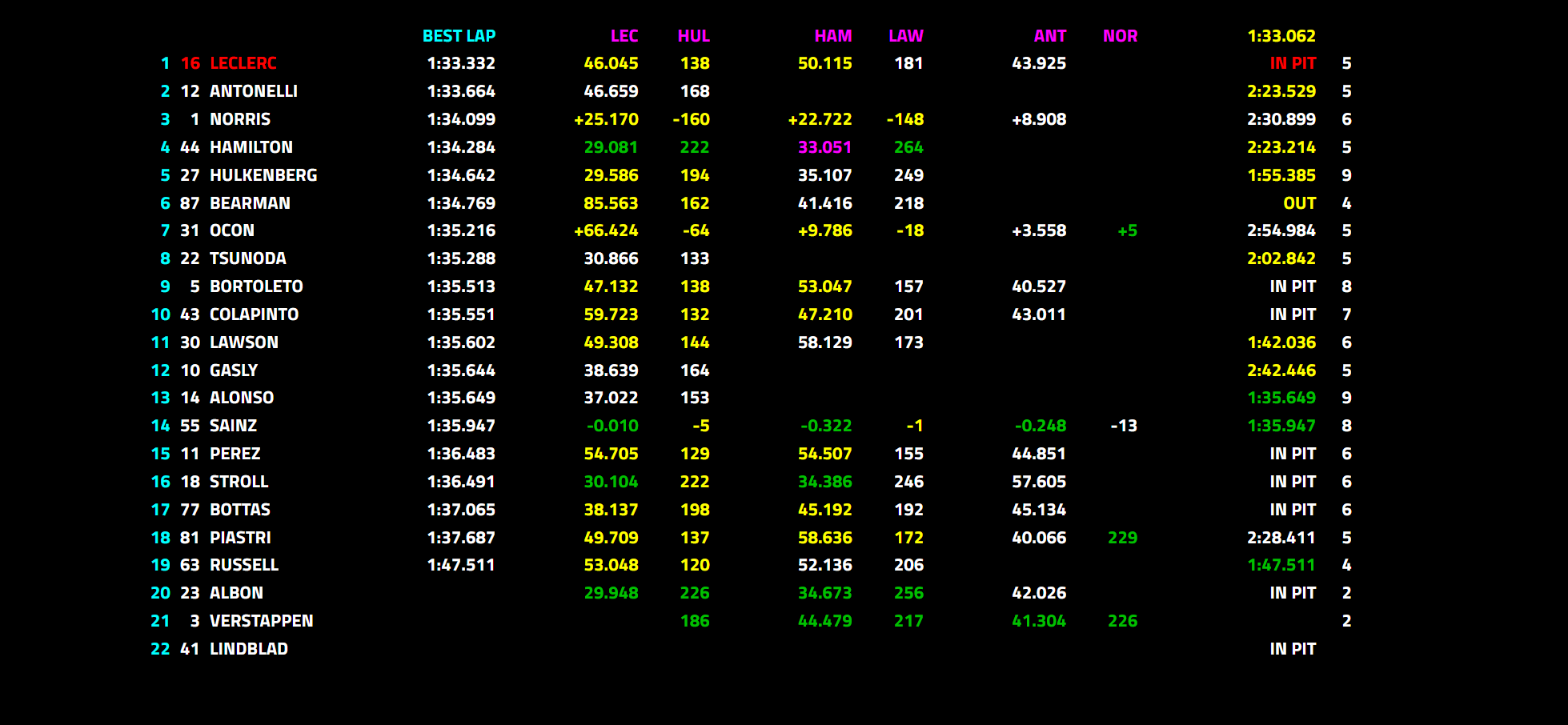Select driver name ANTONELLI
1568x725 pixels.
point(254,91)
